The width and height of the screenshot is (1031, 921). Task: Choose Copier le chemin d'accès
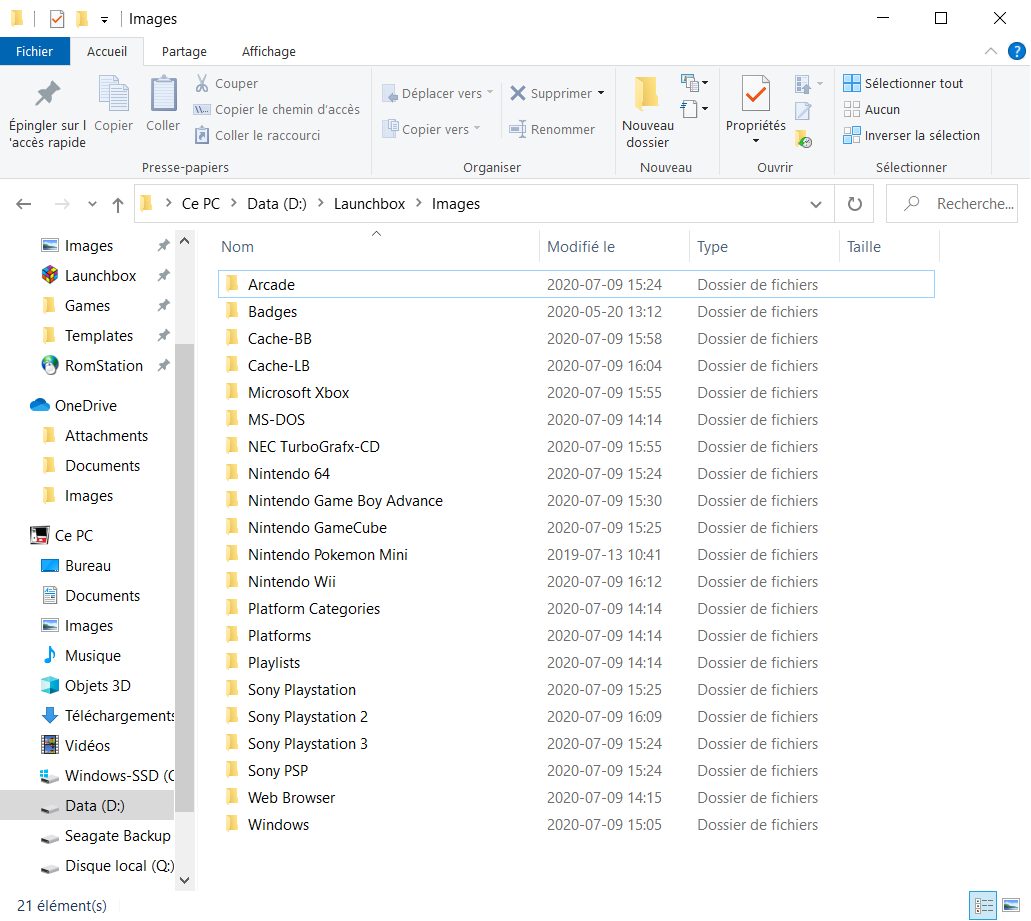277,109
